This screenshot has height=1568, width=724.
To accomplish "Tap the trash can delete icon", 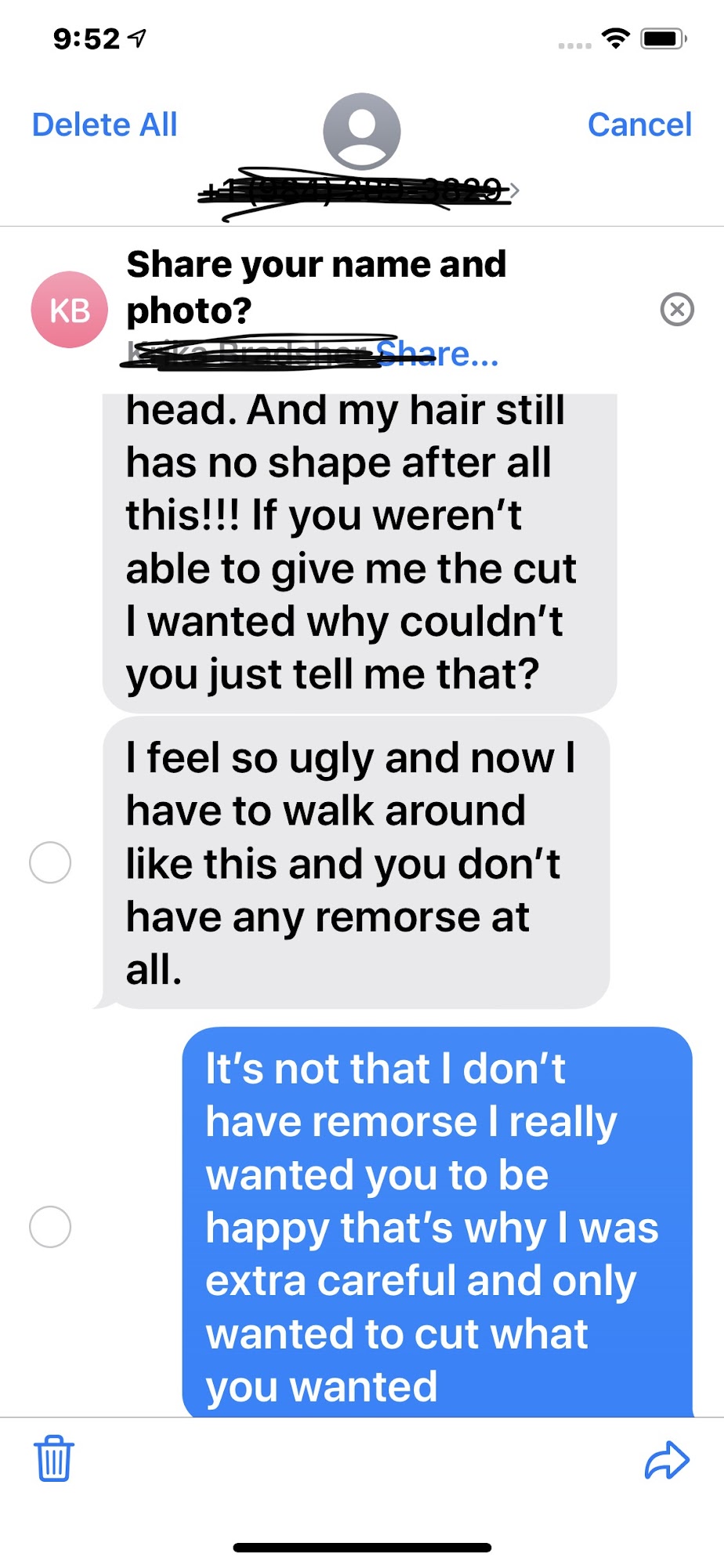I will [54, 1458].
